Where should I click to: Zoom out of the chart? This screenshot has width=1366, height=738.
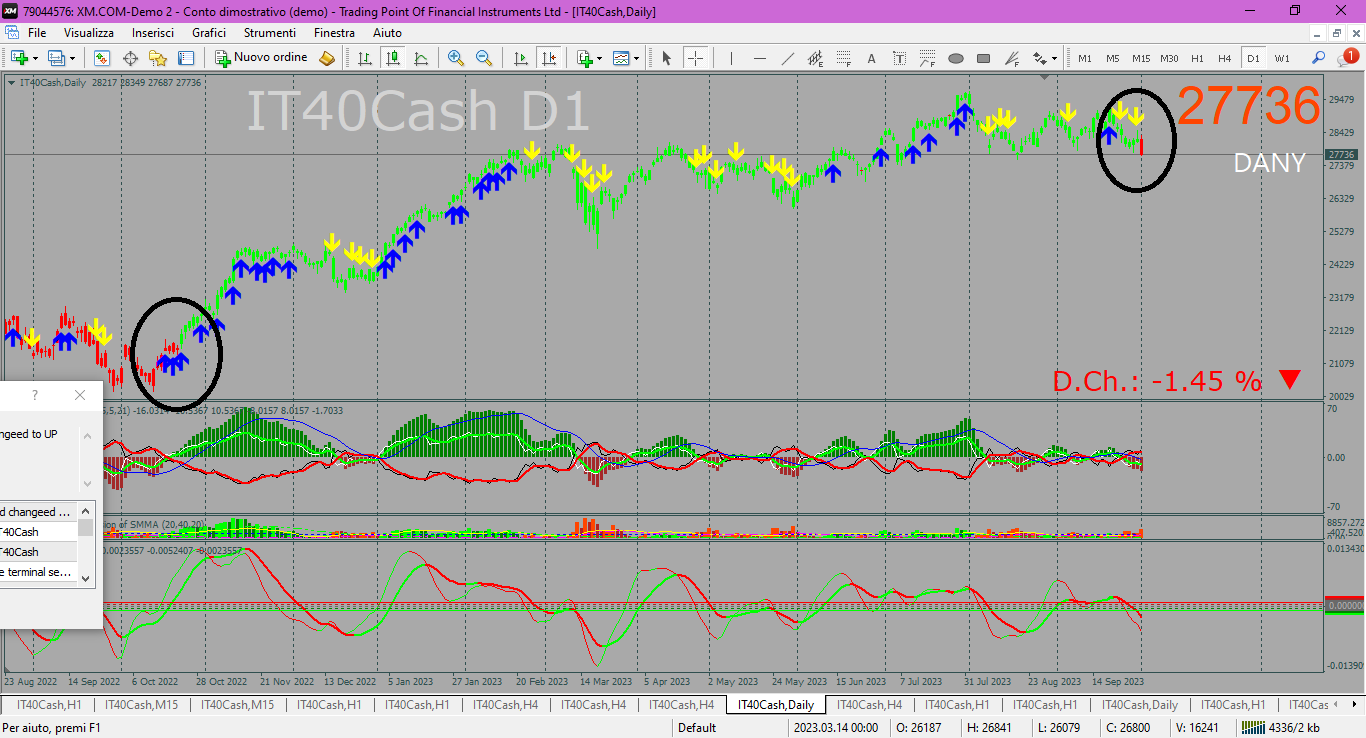coord(484,58)
